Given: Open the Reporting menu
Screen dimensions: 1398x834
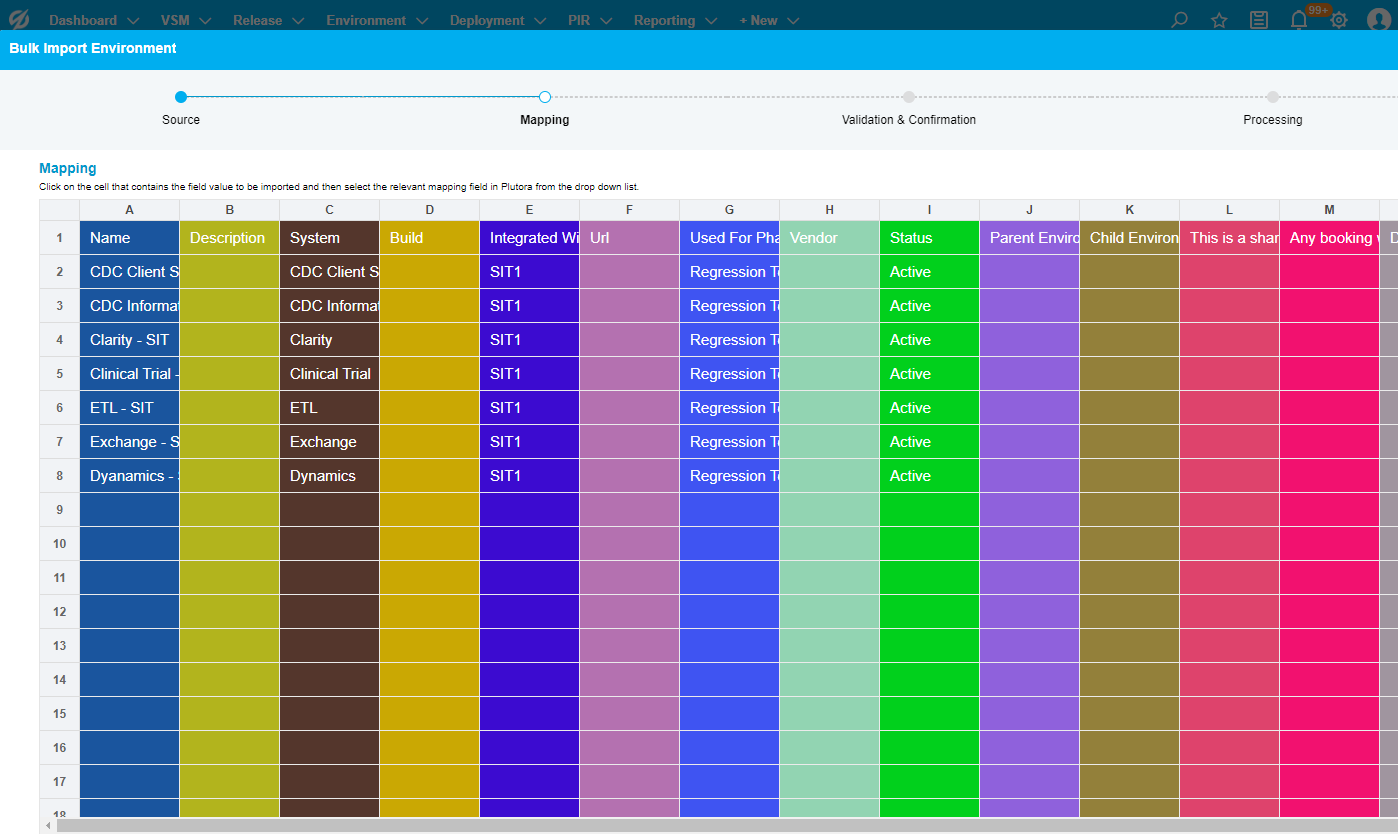Looking at the screenshot, I should (675, 20).
